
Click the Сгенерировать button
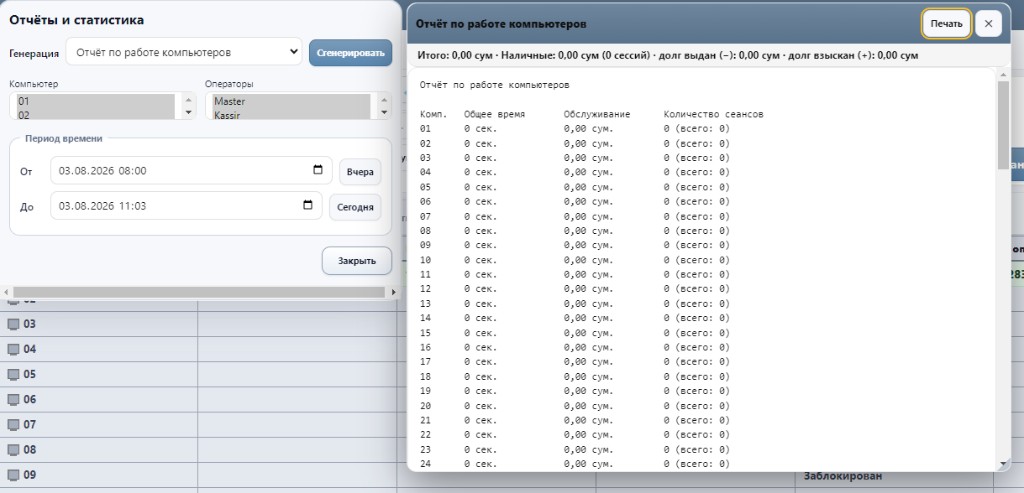351,53
